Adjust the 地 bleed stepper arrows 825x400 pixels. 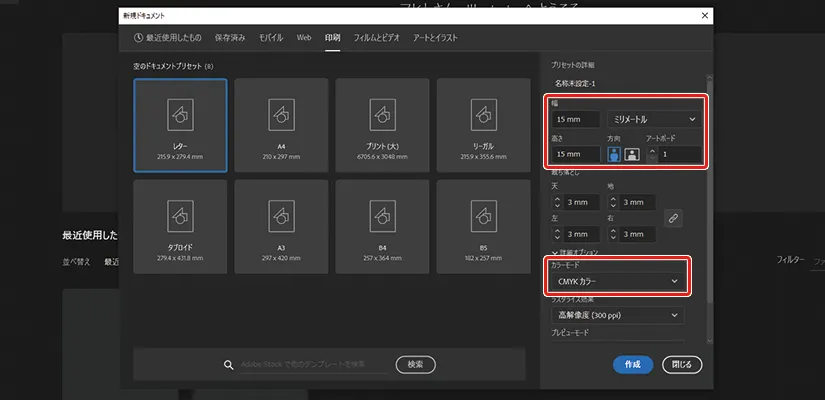tap(612, 202)
